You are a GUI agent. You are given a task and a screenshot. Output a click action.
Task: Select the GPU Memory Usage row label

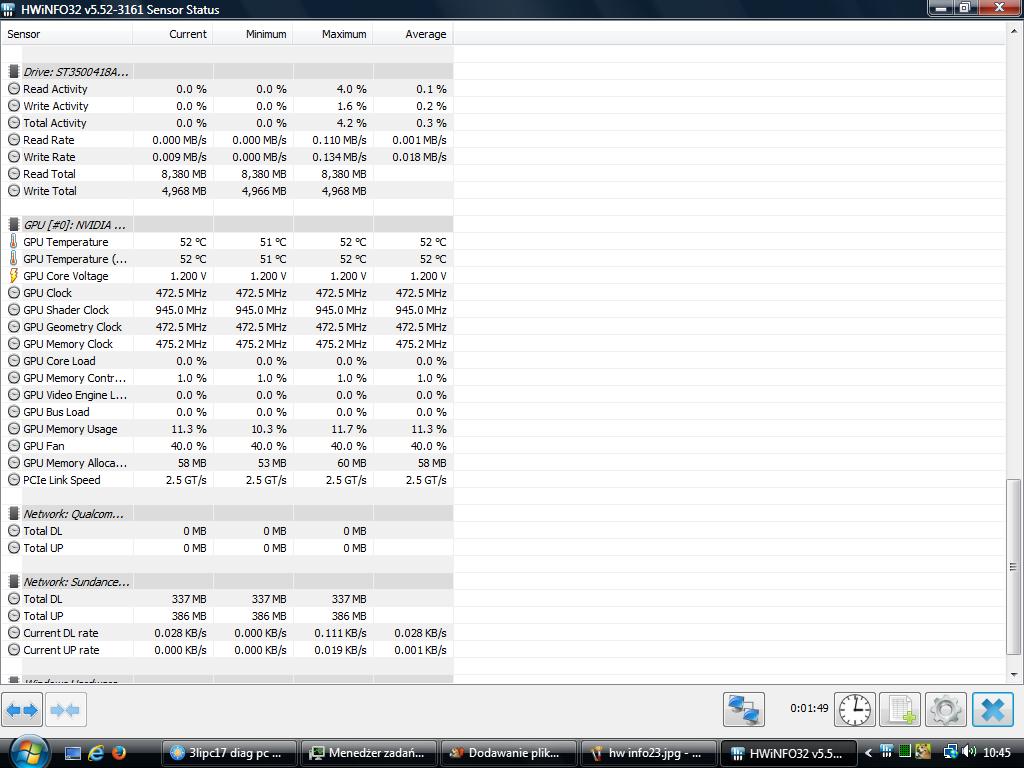71,428
